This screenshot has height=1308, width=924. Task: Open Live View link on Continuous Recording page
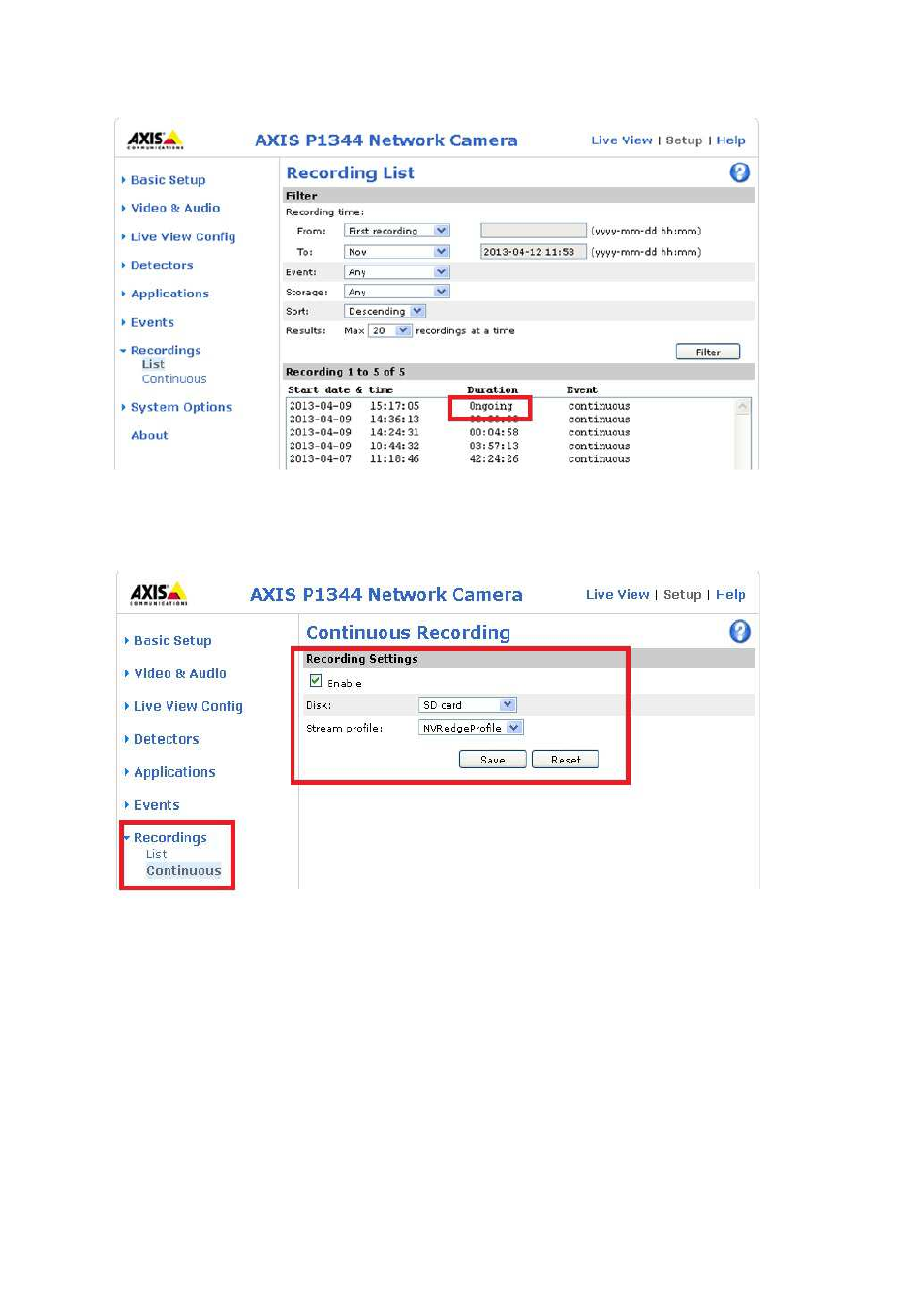click(617, 595)
